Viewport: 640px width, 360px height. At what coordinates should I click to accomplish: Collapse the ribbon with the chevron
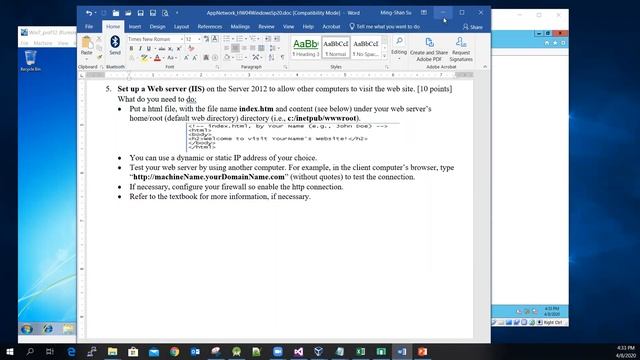click(x=485, y=67)
